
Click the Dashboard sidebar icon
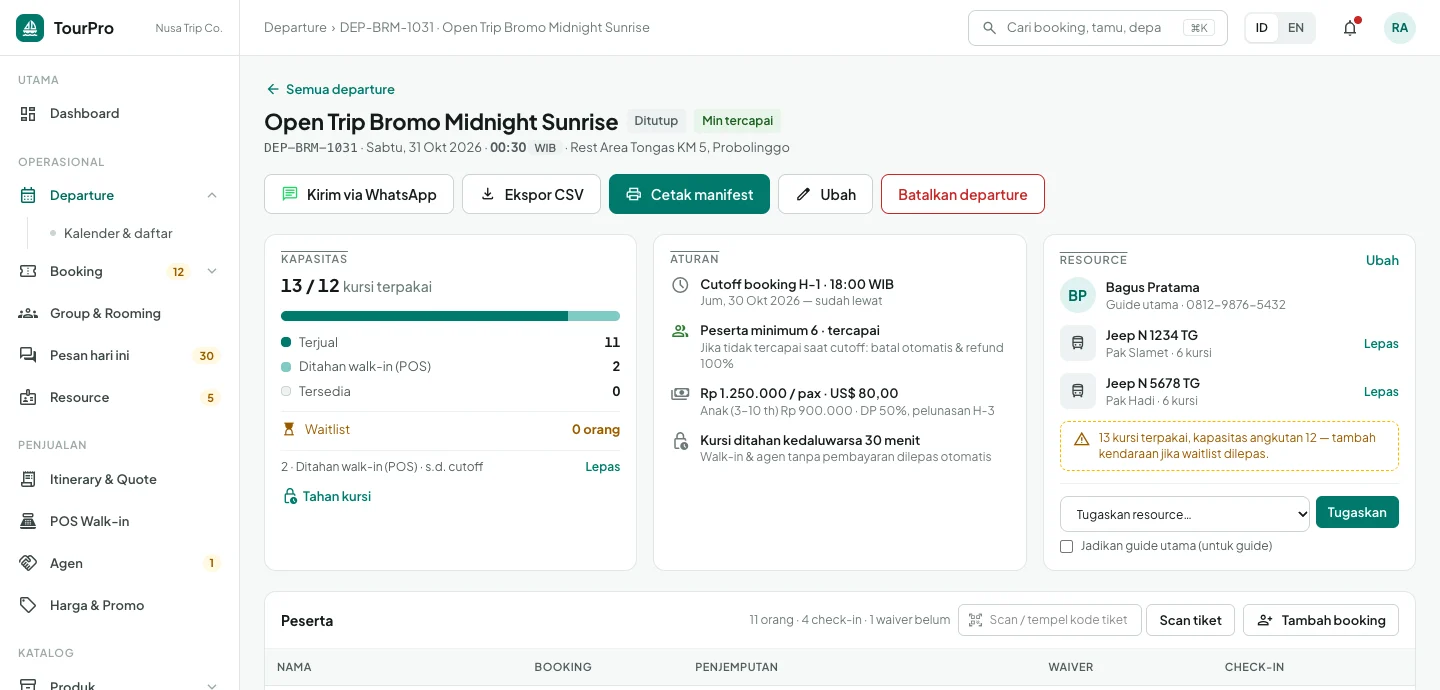click(28, 114)
